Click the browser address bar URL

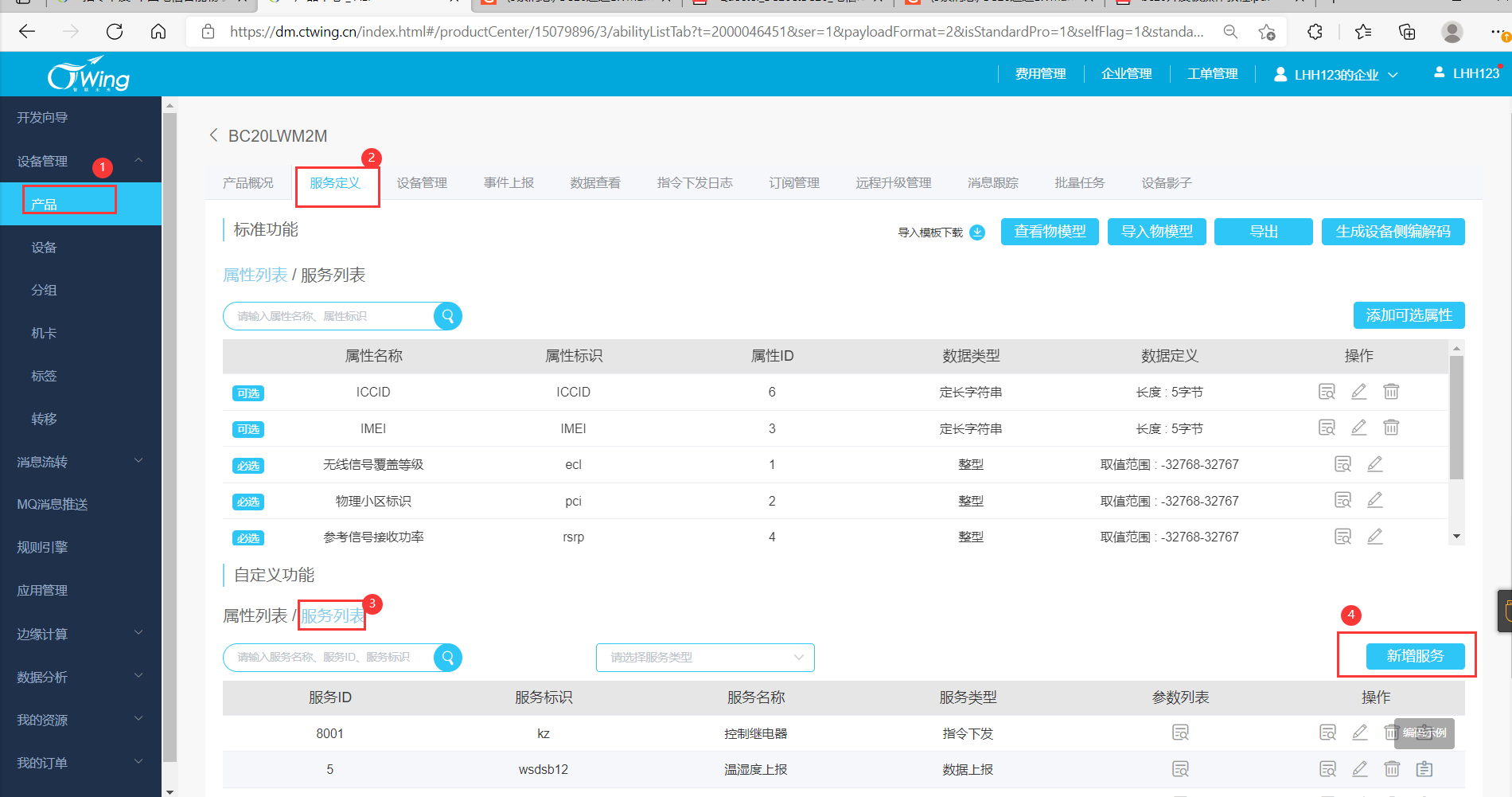tap(716, 32)
